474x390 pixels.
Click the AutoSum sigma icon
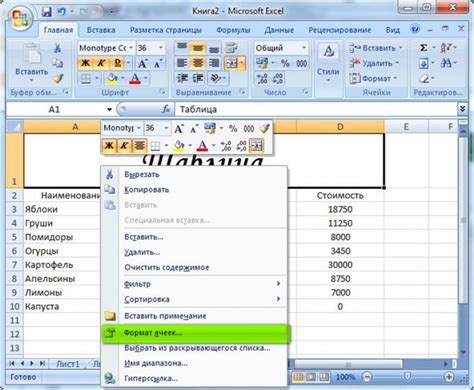(x=423, y=48)
